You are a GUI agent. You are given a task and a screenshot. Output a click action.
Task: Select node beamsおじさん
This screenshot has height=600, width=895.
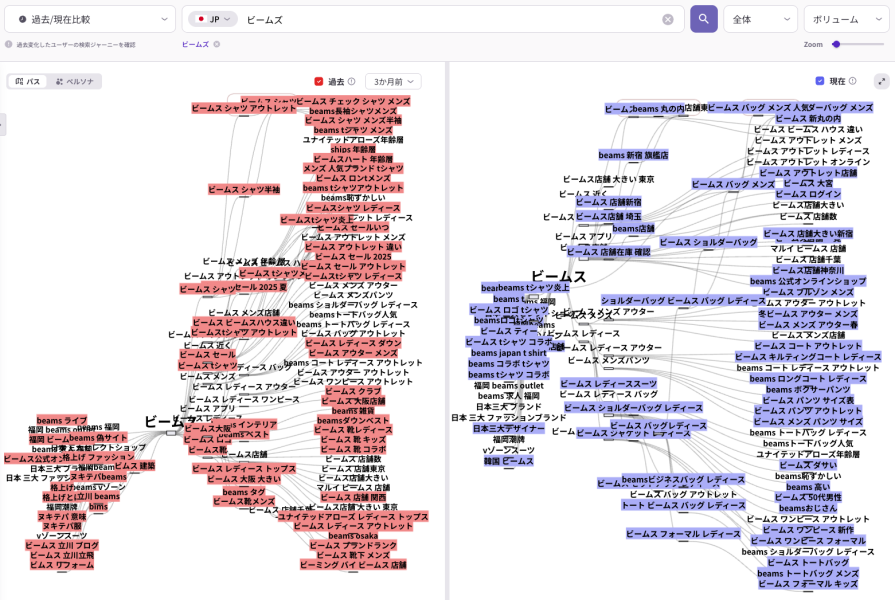tap(808, 508)
